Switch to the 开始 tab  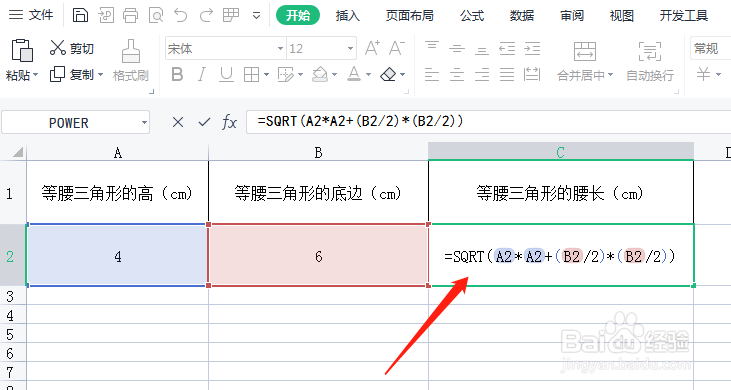[x=298, y=15]
